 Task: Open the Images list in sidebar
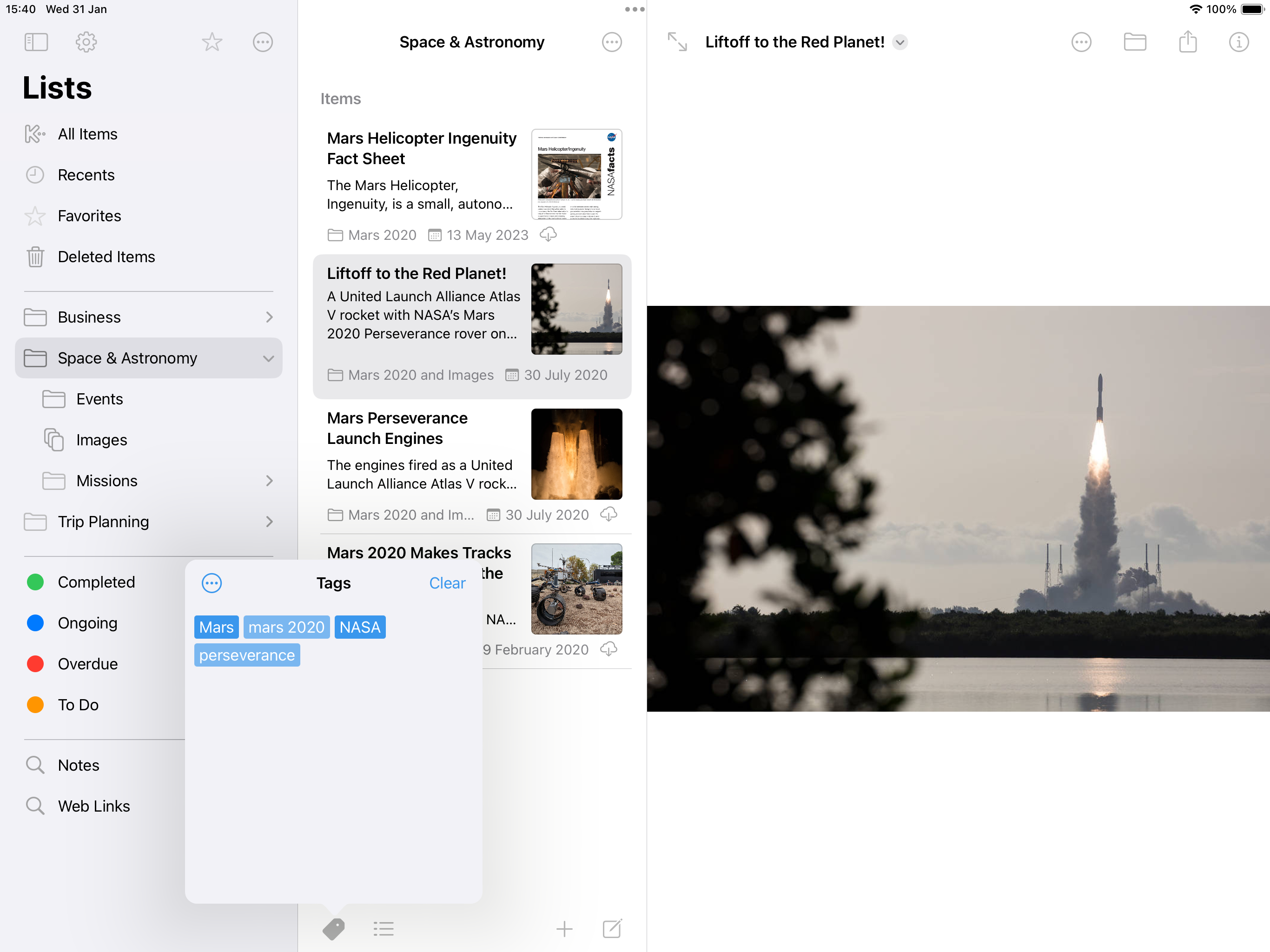148,440
